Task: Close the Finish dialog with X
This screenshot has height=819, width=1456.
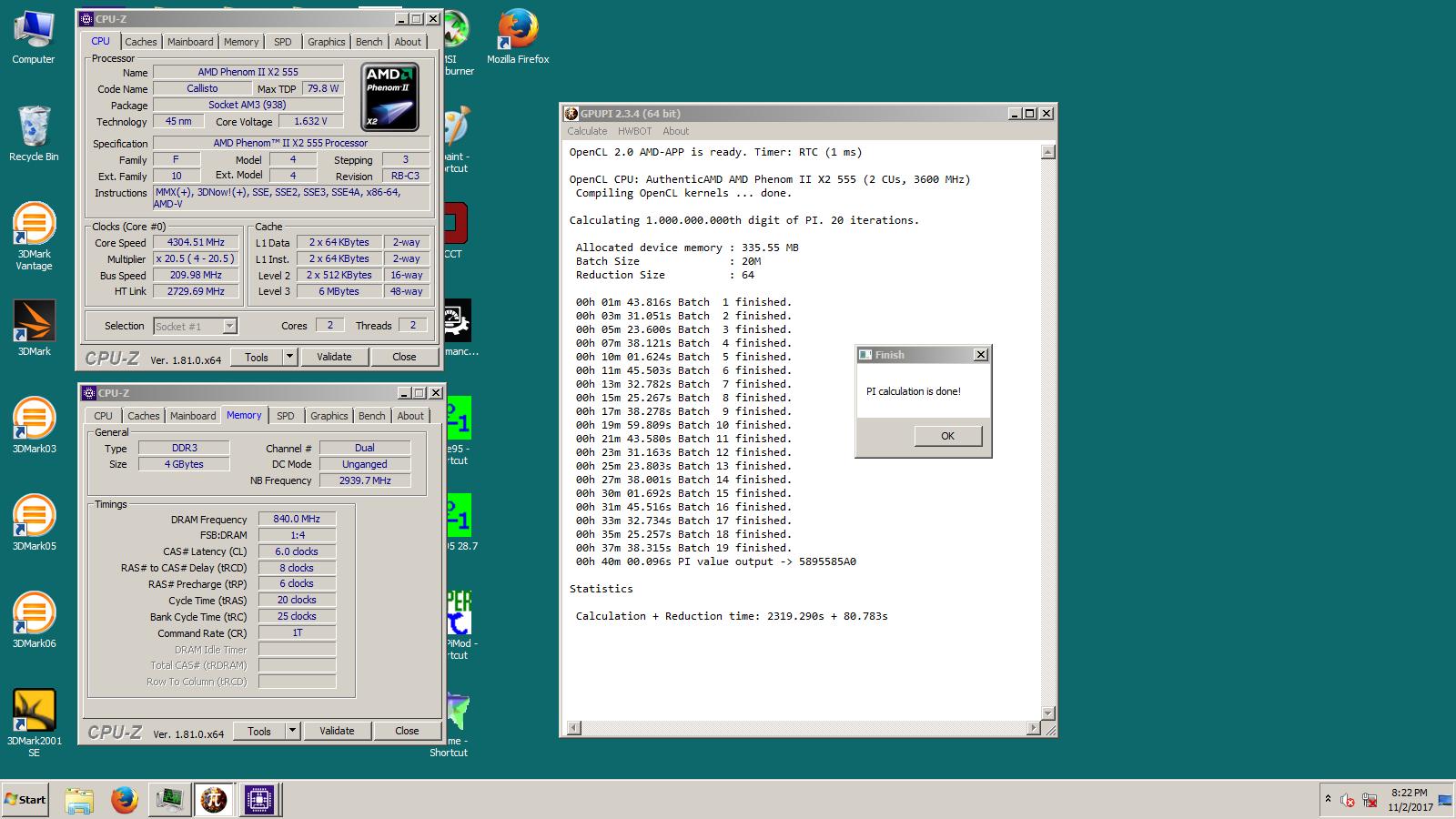Action: 980,355
